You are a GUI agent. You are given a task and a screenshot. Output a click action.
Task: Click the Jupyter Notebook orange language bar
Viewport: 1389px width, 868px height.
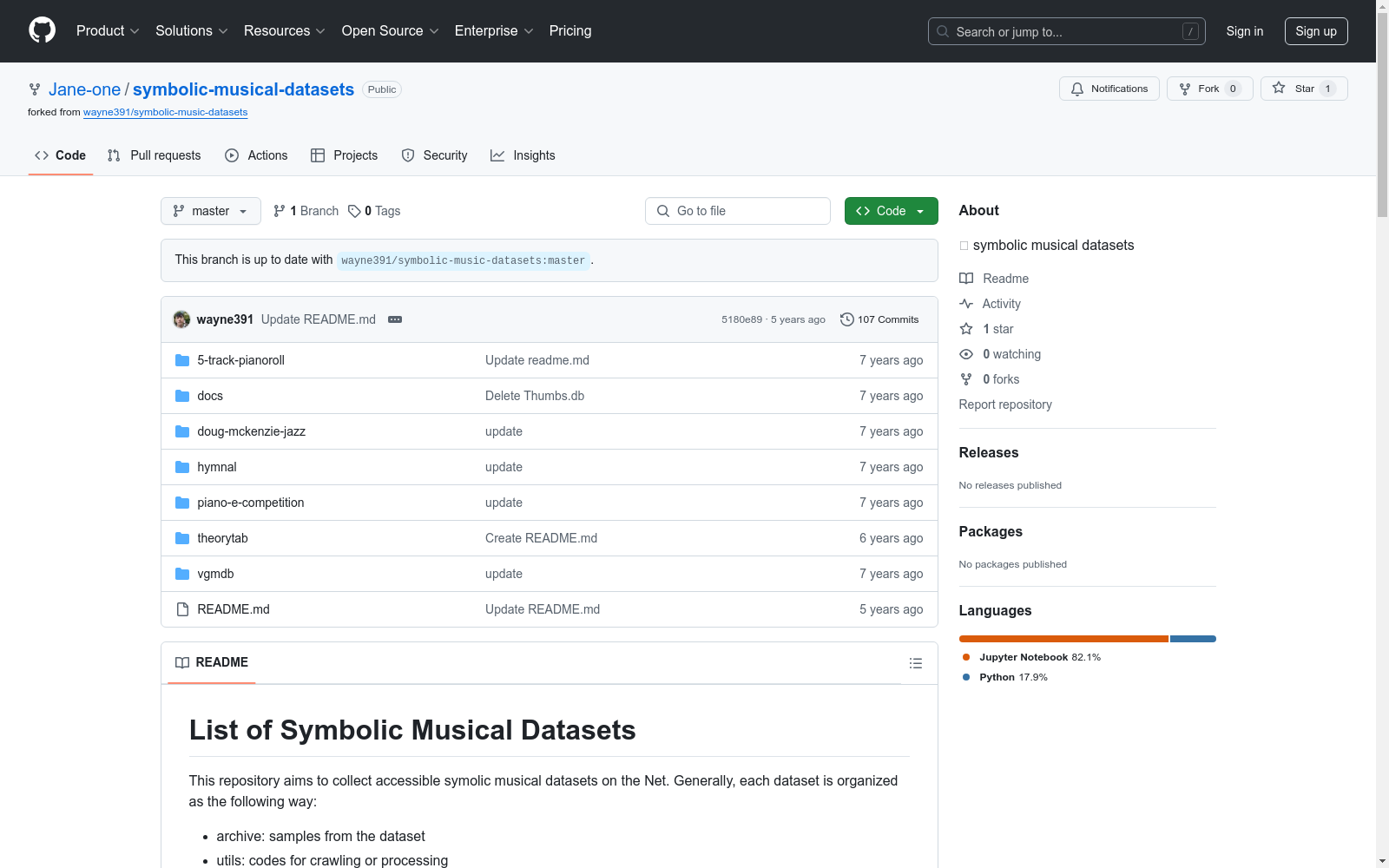point(1063,639)
